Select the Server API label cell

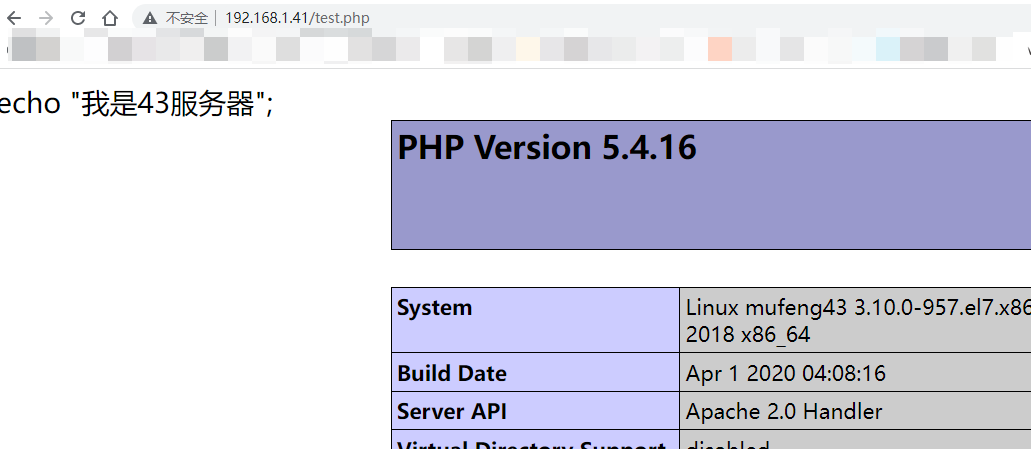(x=535, y=411)
